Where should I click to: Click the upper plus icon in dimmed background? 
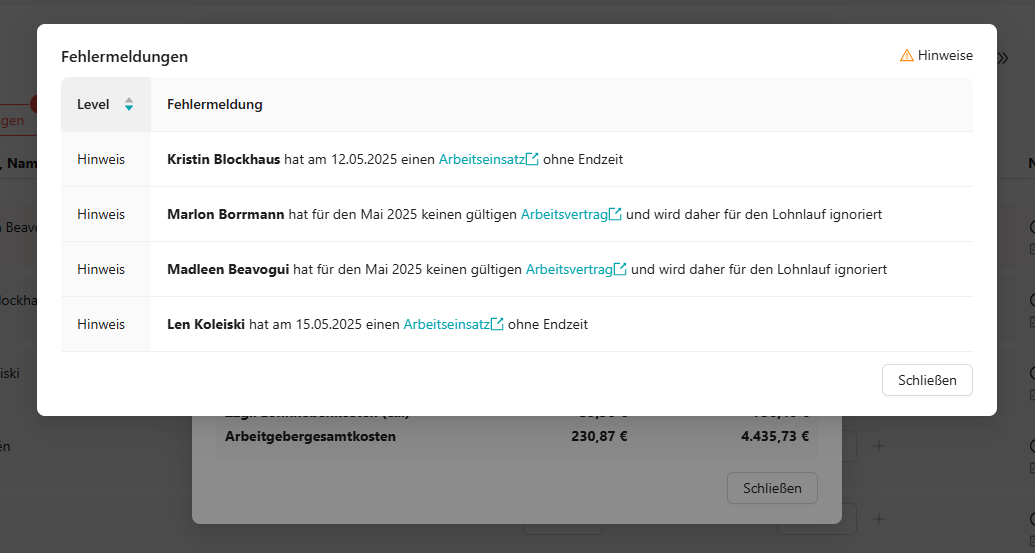879,446
